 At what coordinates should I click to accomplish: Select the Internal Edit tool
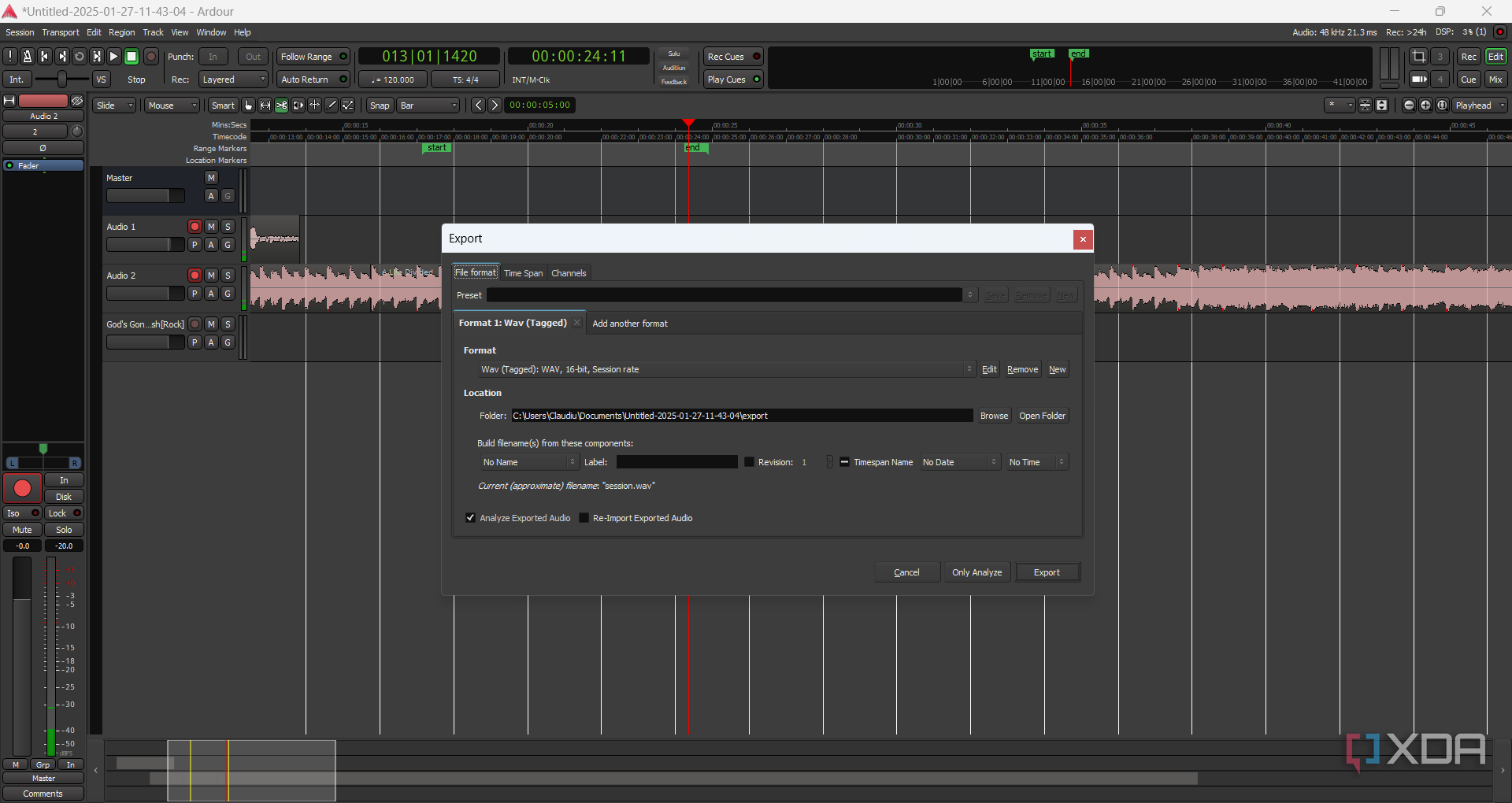point(348,105)
